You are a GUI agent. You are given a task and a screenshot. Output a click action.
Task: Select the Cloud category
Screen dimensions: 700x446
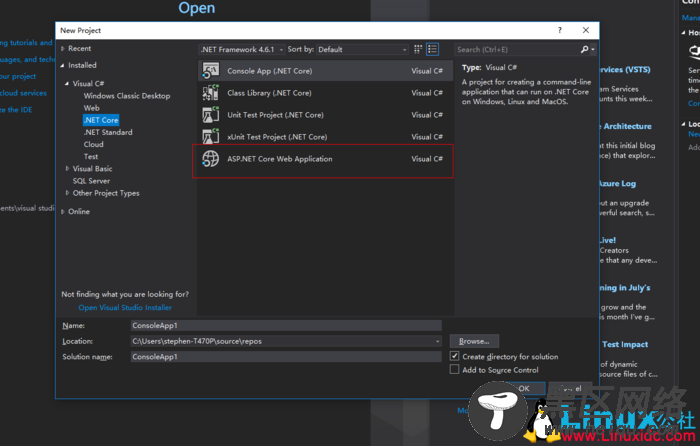click(93, 144)
